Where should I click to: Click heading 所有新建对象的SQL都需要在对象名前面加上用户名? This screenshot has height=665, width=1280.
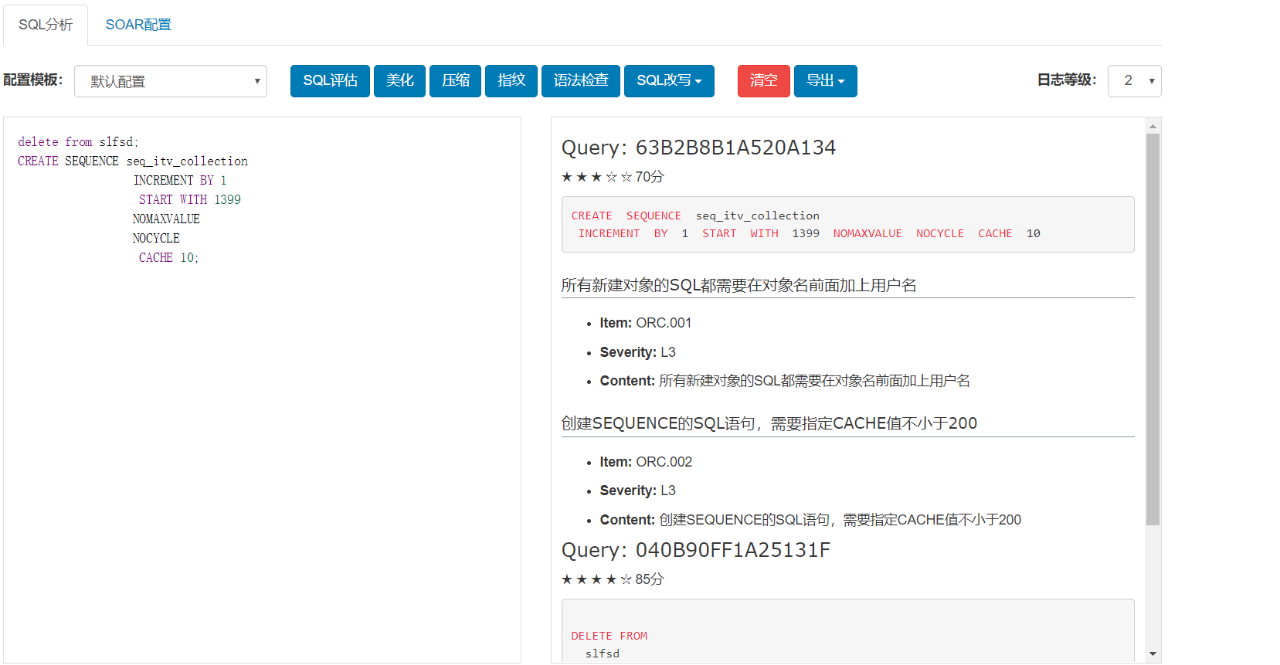point(739,285)
